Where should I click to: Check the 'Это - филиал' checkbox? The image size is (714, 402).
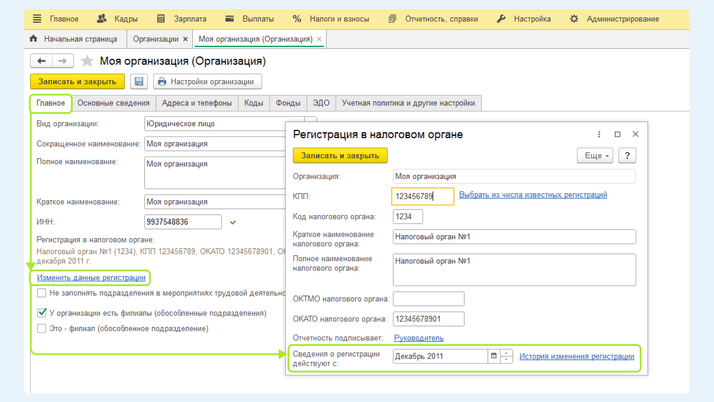tap(42, 328)
